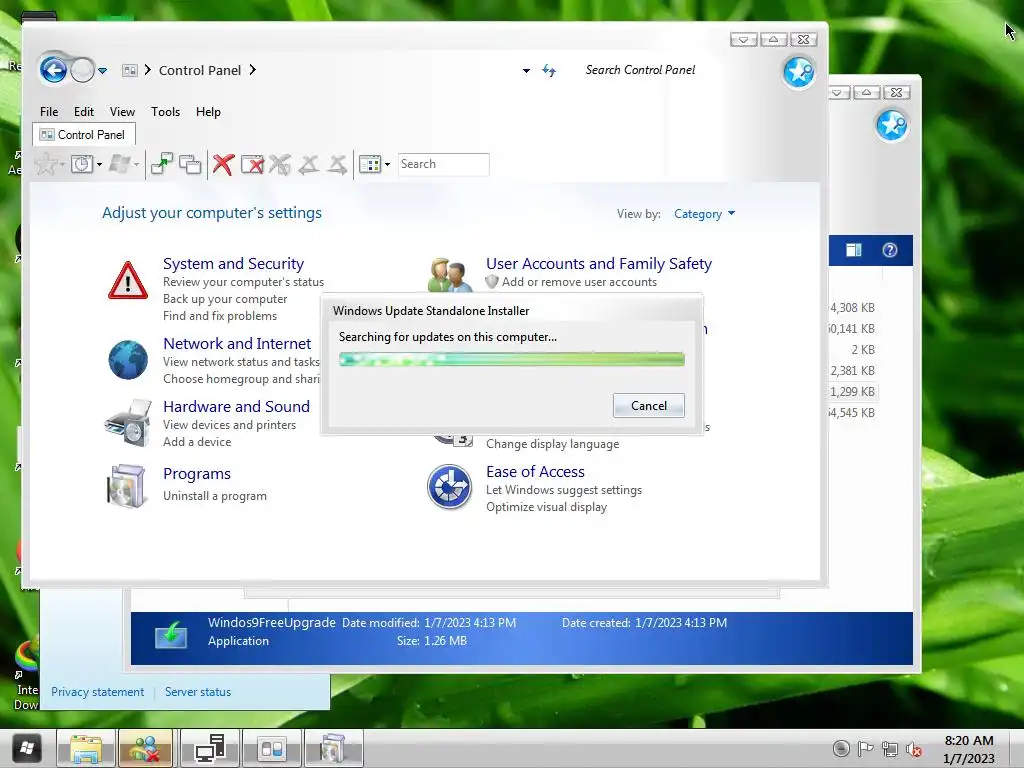Click the taskbar clock 8:20 AM
The height and width of the screenshot is (768, 1024).
[x=969, y=741]
